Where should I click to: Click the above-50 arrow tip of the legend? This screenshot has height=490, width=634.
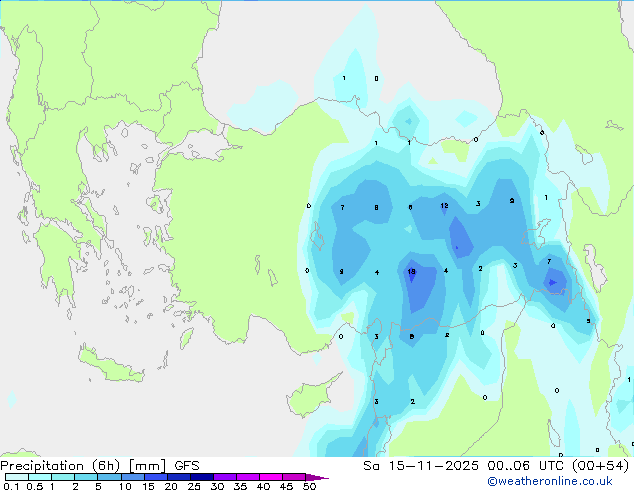(317, 477)
